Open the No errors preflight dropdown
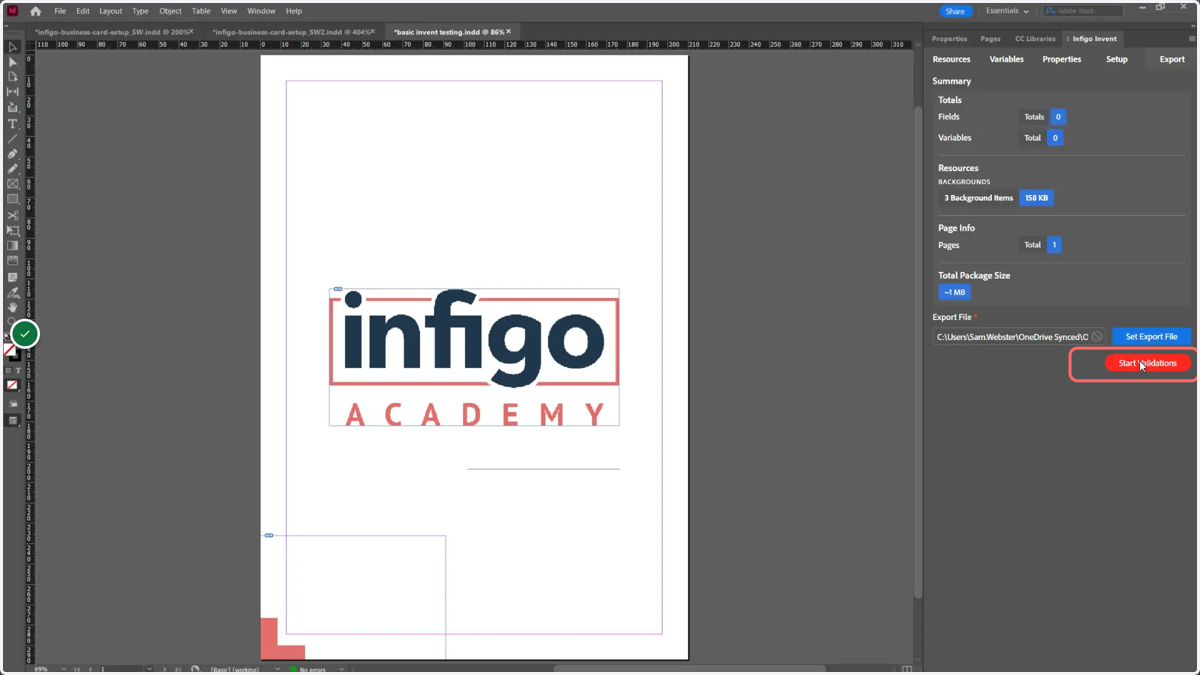The image size is (1200, 675). click(341, 669)
